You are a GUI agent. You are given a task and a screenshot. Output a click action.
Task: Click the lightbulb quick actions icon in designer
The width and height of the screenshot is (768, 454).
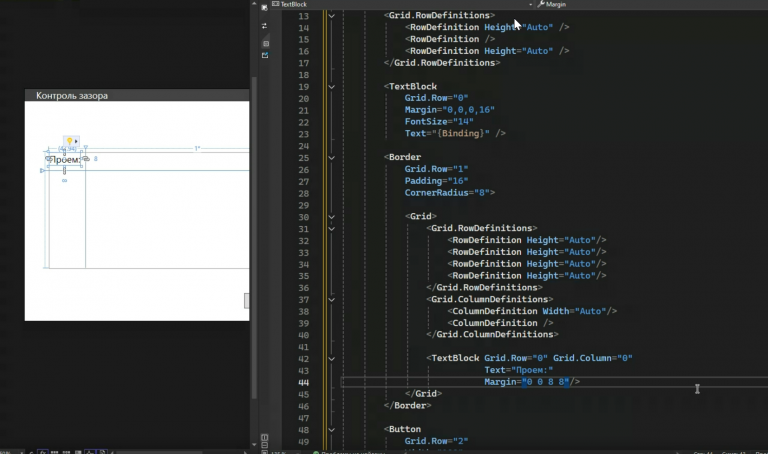70,143
